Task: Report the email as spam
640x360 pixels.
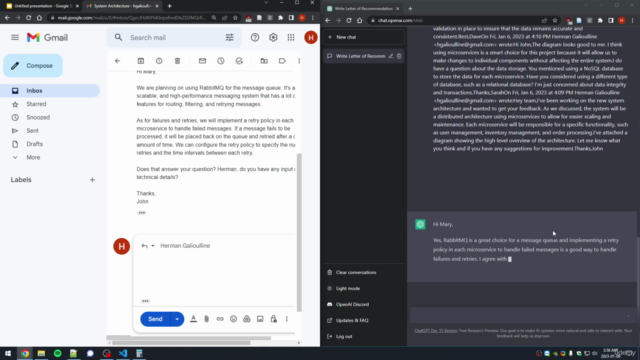Action: click(159, 61)
